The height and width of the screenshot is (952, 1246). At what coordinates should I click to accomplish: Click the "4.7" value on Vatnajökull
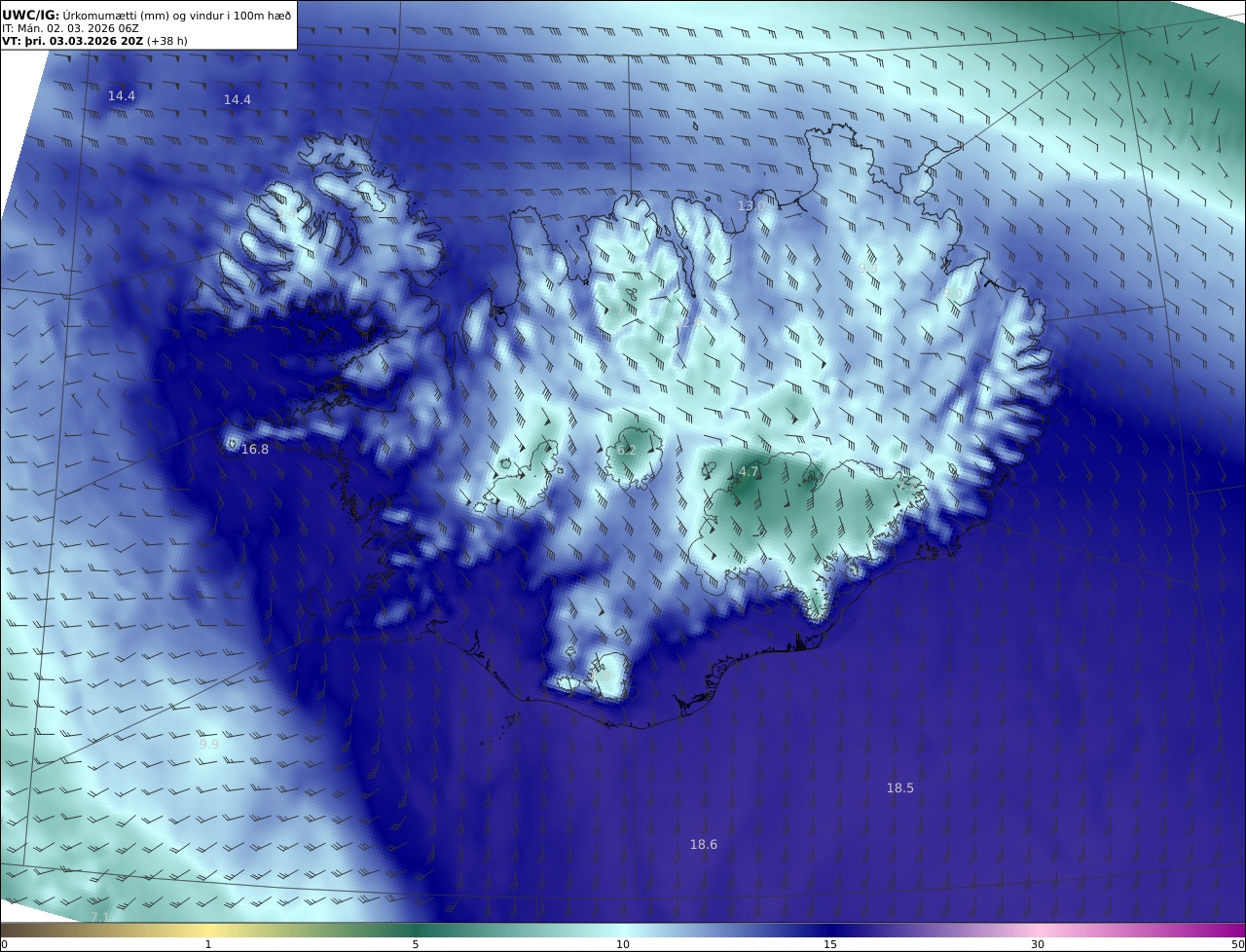[x=749, y=472]
